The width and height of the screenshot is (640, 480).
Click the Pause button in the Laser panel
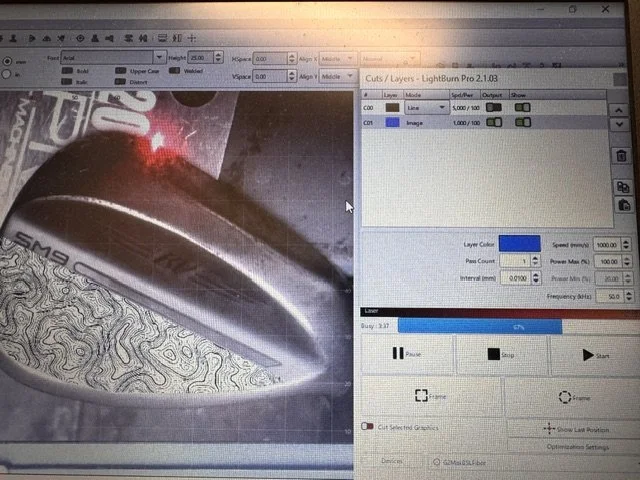point(407,354)
